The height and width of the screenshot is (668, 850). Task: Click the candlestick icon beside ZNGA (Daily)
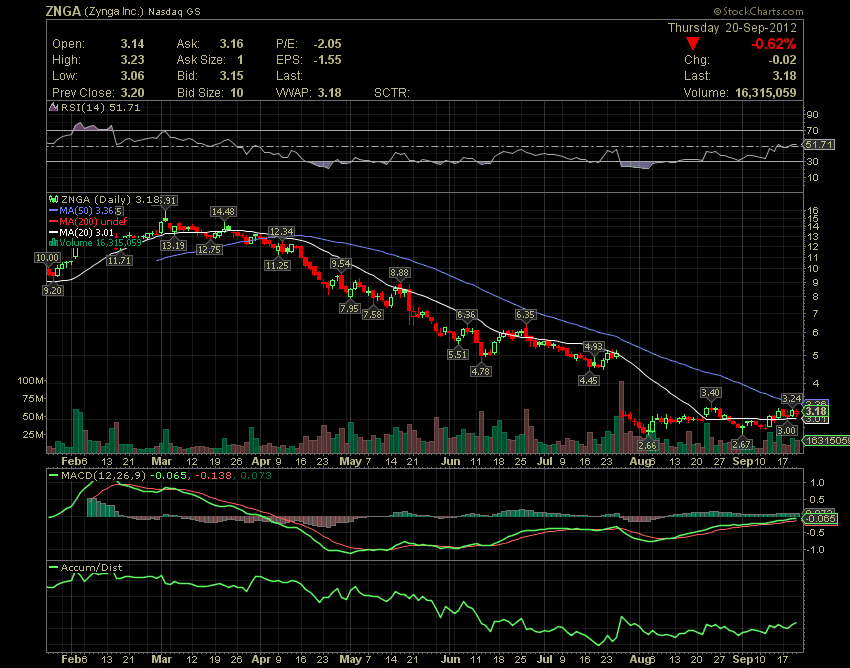coord(53,200)
